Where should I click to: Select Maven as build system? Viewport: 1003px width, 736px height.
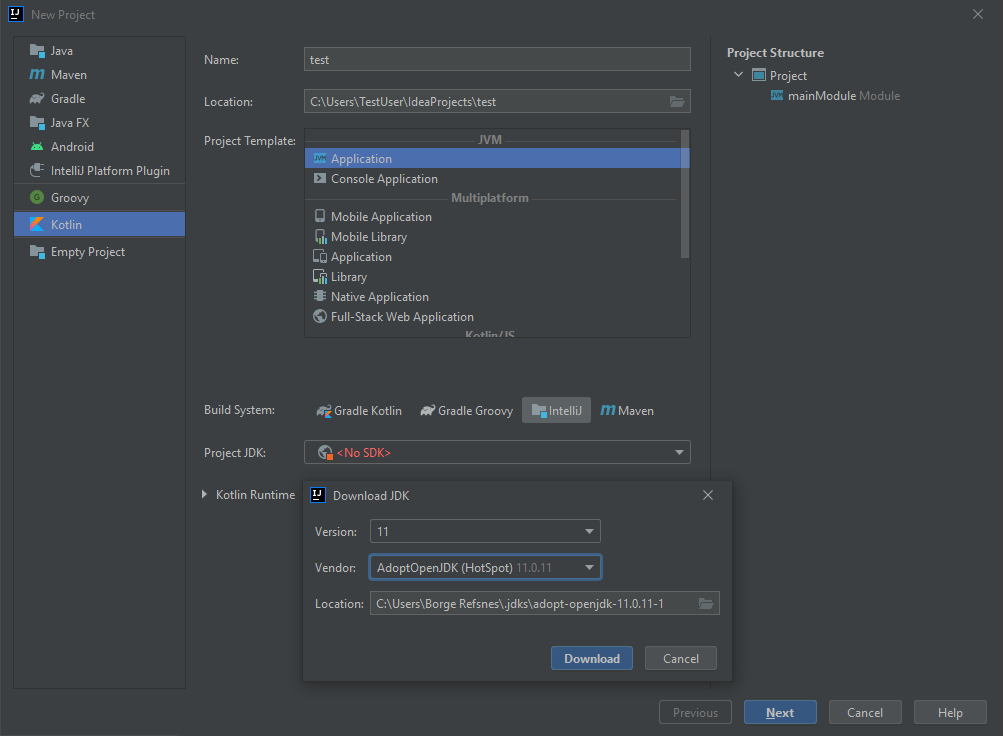click(x=627, y=411)
